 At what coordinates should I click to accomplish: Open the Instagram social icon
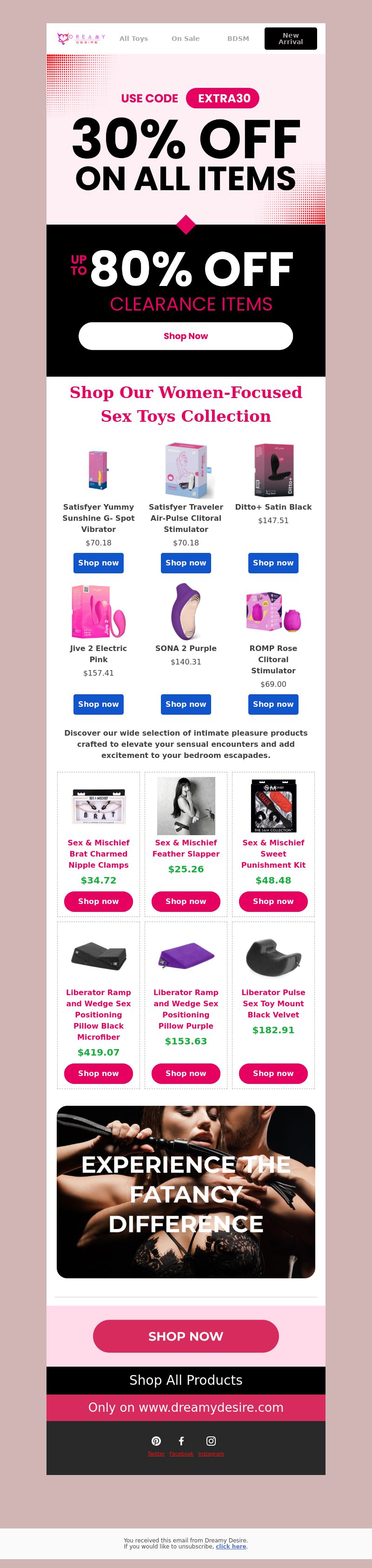pyautogui.click(x=211, y=1441)
